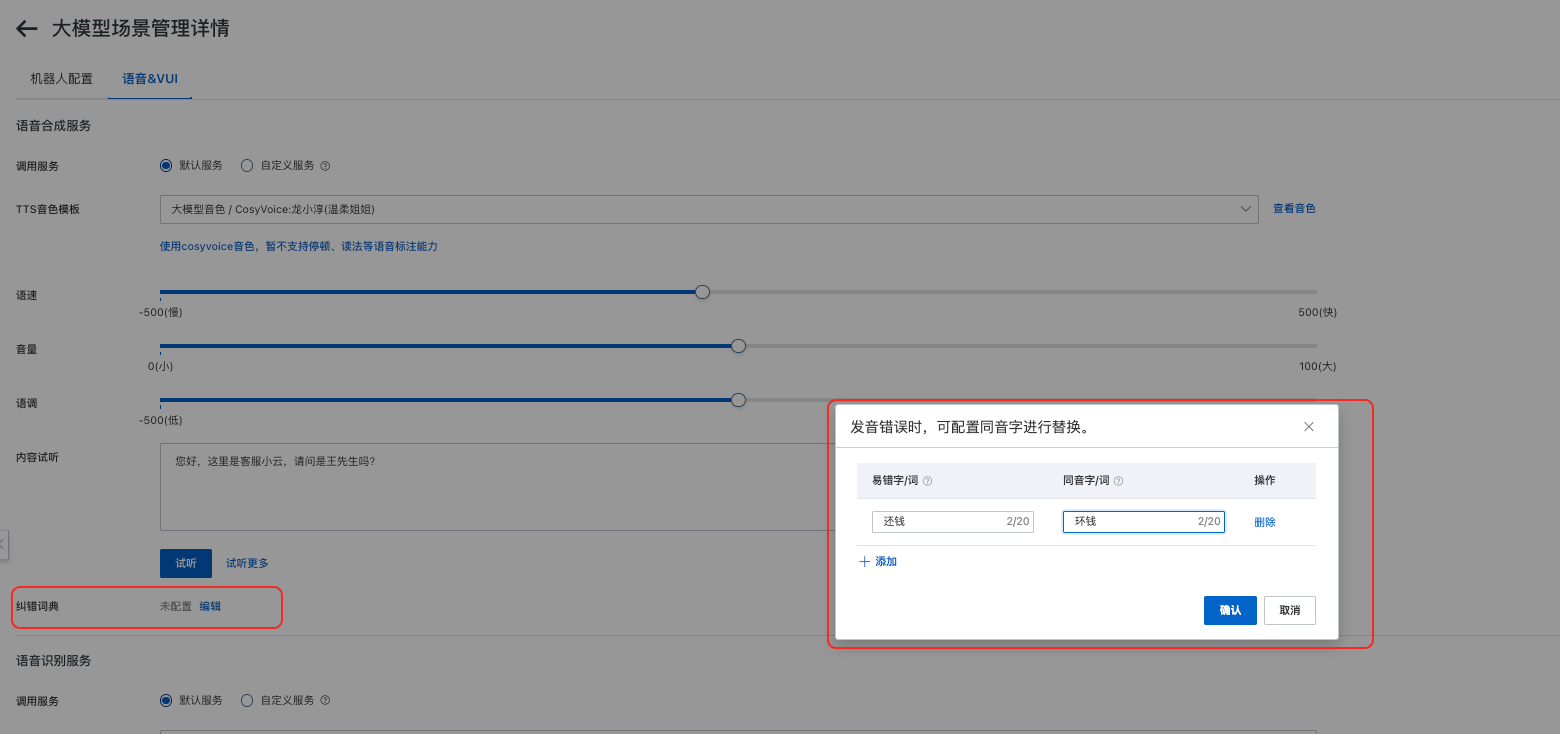This screenshot has width=1560, height=734.
Task: Adjust the 语速 slider handle
Action: (703, 292)
